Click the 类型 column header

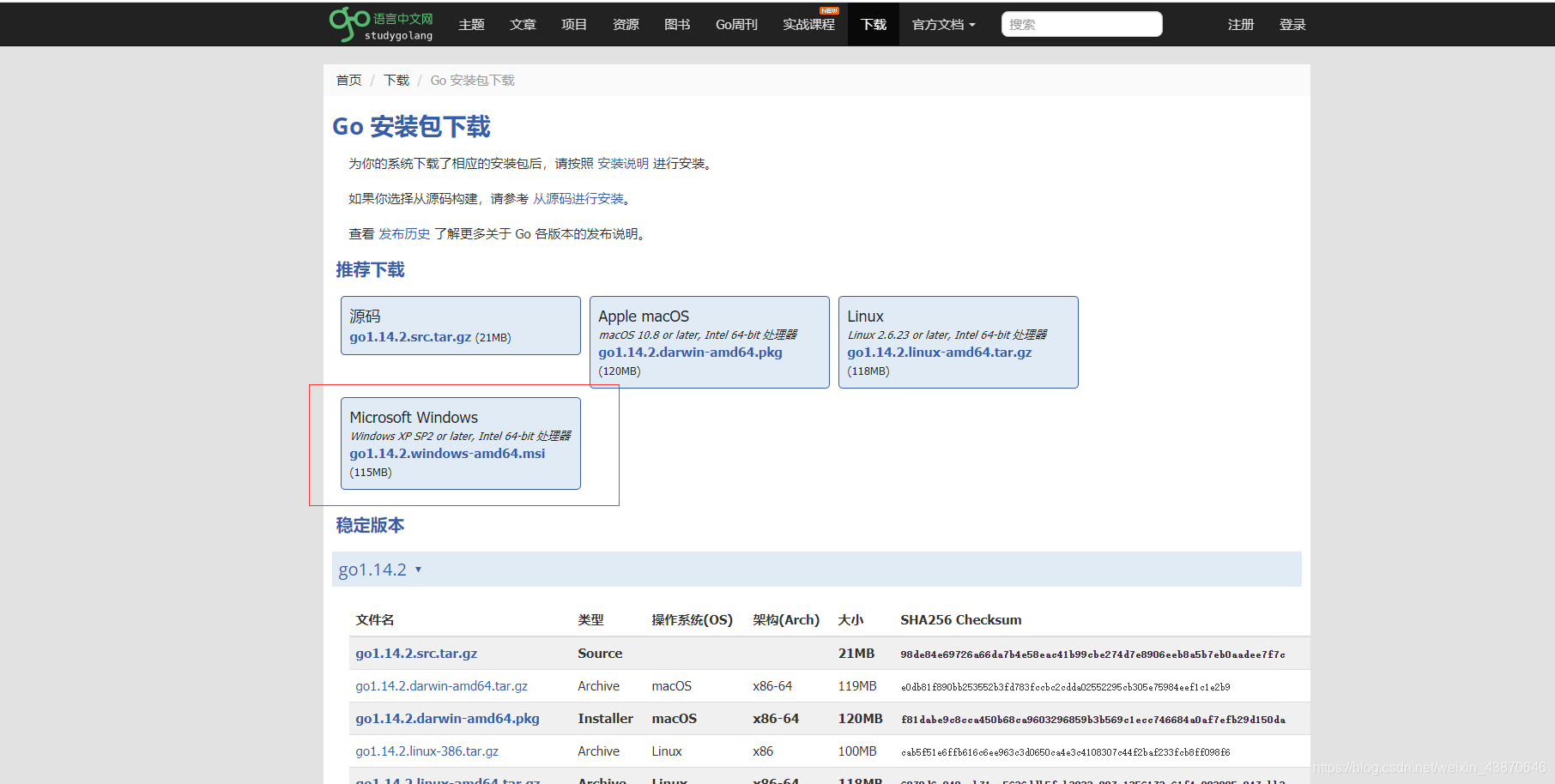coord(590,620)
